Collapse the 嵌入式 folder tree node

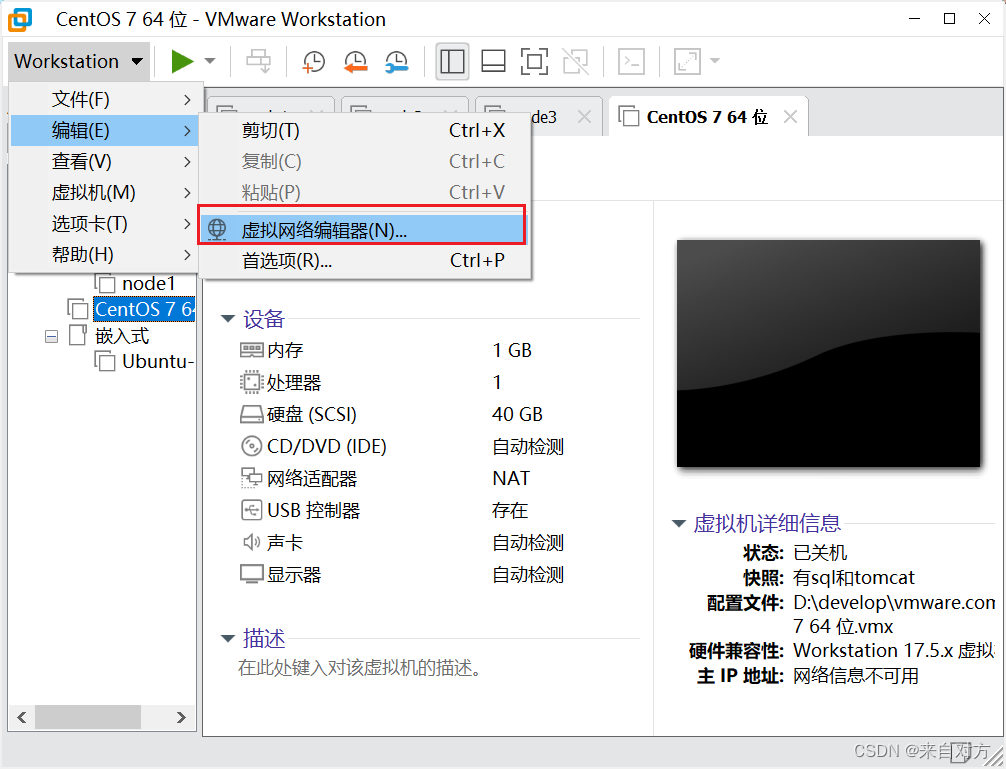(x=51, y=336)
